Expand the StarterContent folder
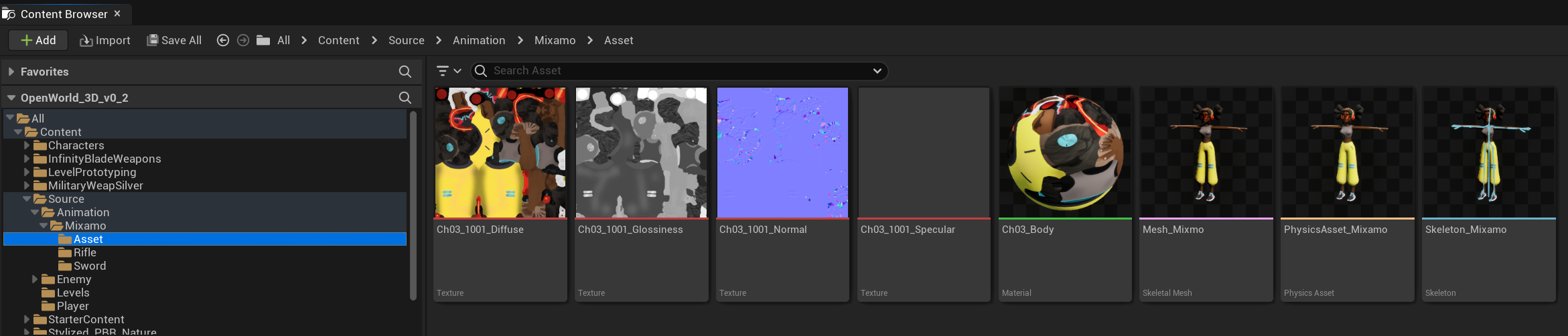1568x336 pixels. (27, 319)
